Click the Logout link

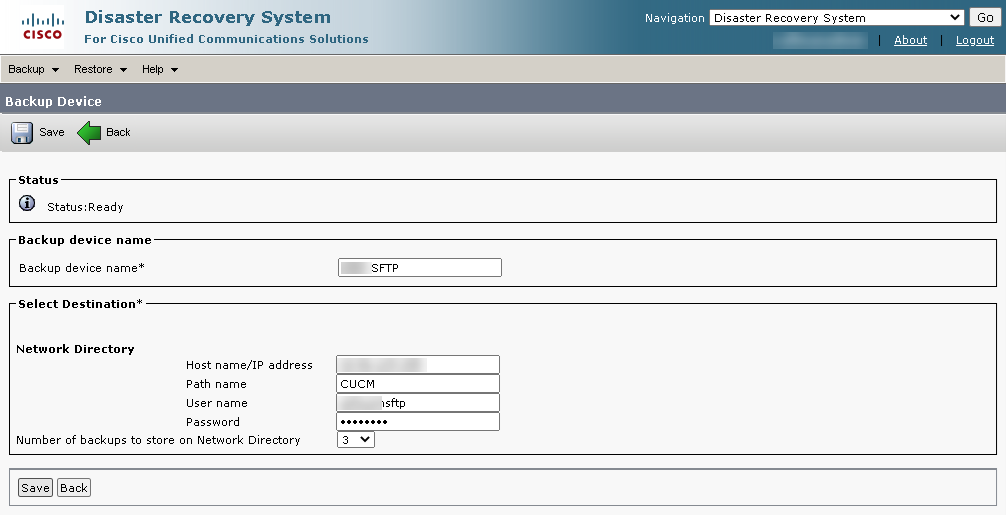(975, 40)
